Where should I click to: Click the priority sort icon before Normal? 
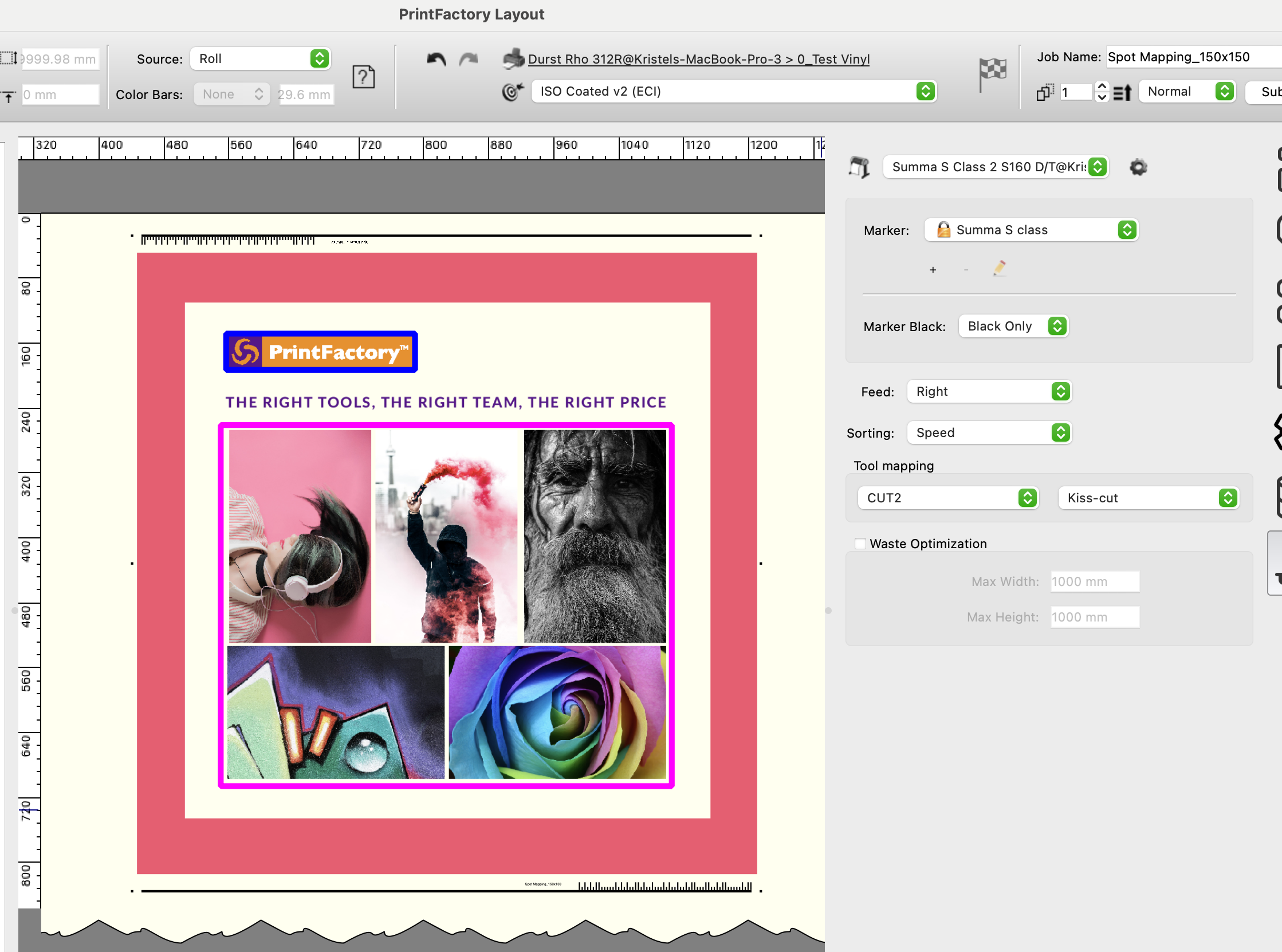[1122, 92]
